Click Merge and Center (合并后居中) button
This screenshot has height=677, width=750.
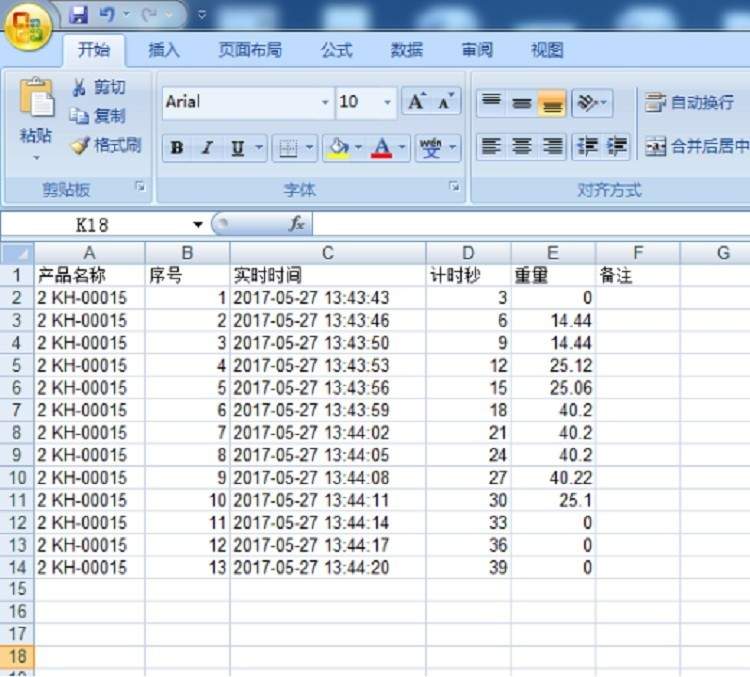(x=697, y=147)
